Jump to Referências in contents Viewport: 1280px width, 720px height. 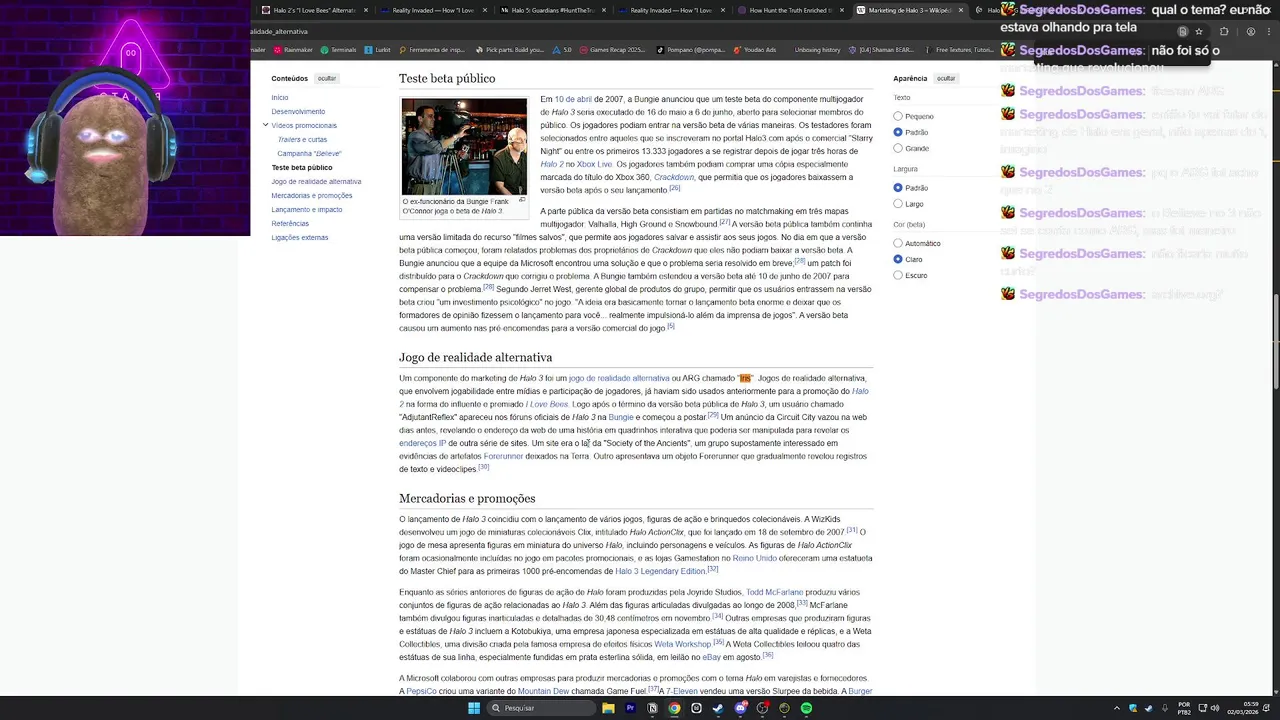click(x=290, y=223)
